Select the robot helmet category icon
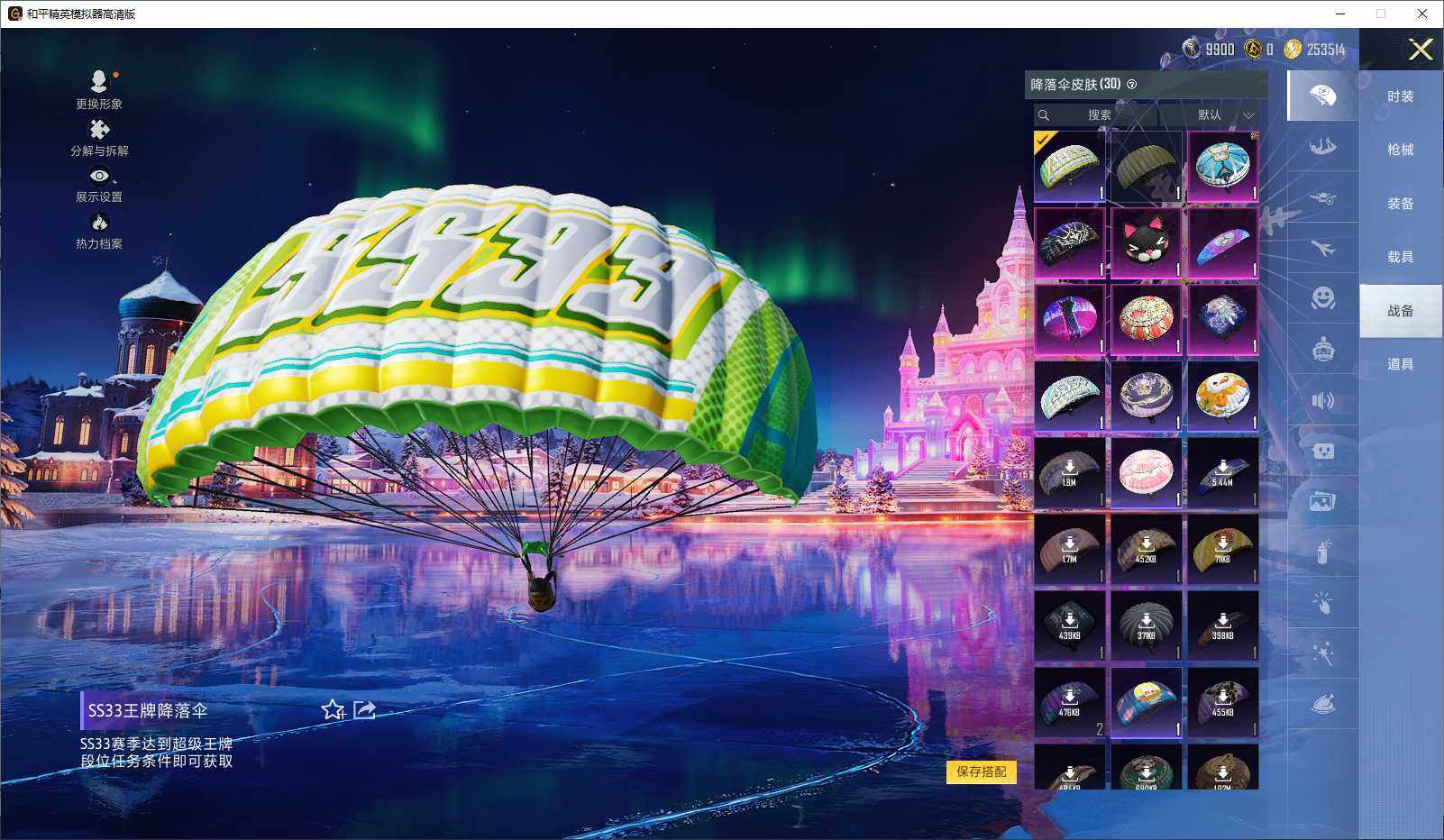This screenshot has height=840, width=1444. coord(1322,349)
